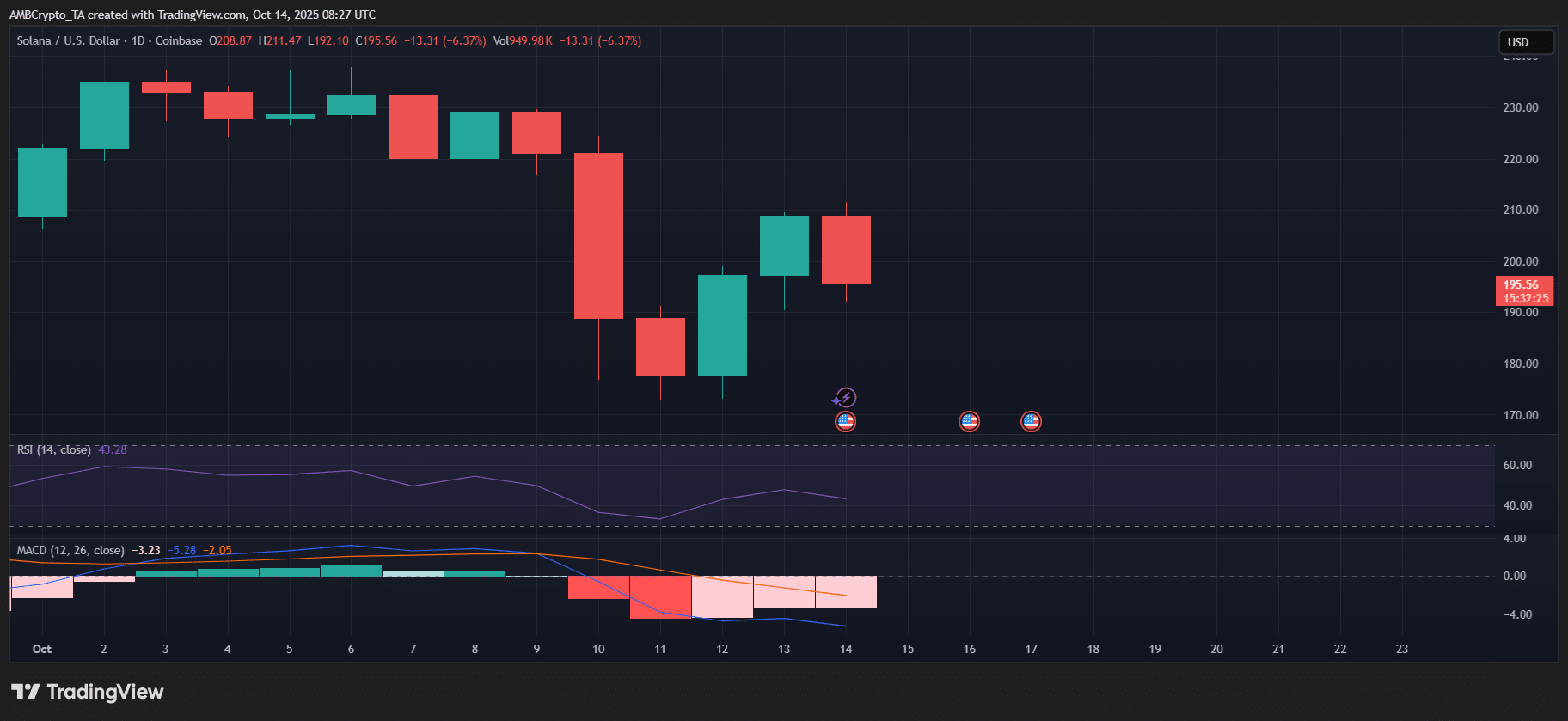Select the RSI (14, close) indicator label
Viewport: 1568px width, 721px height.
coord(54,449)
